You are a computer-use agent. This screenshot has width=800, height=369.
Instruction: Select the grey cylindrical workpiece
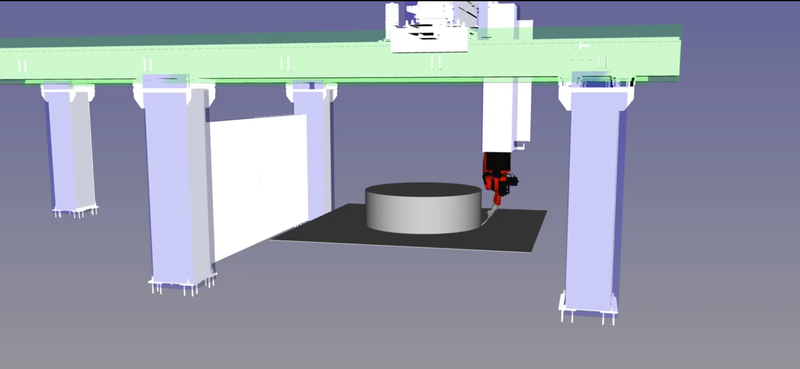pos(423,208)
